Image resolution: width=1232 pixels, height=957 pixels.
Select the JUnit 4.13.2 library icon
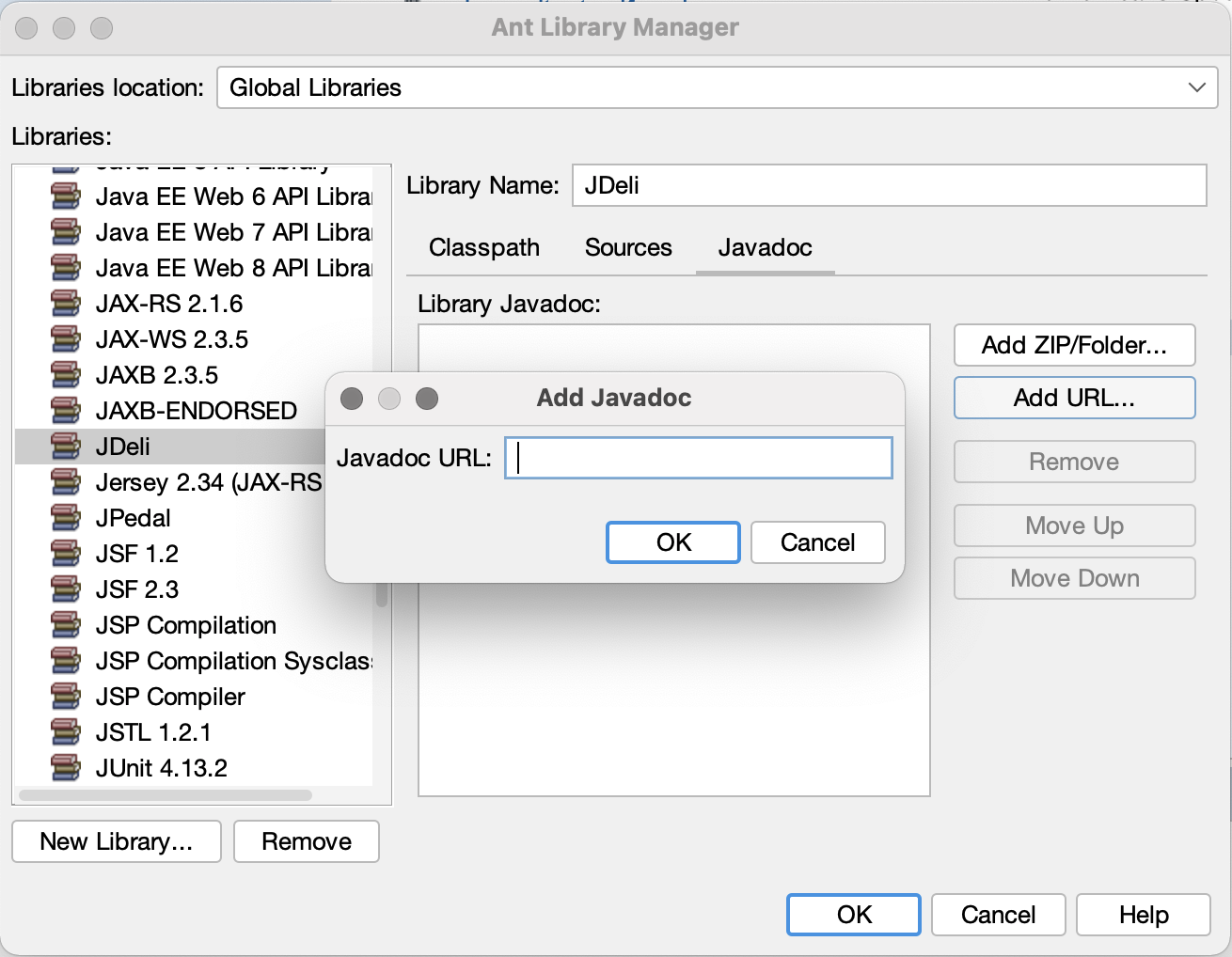[x=66, y=767]
